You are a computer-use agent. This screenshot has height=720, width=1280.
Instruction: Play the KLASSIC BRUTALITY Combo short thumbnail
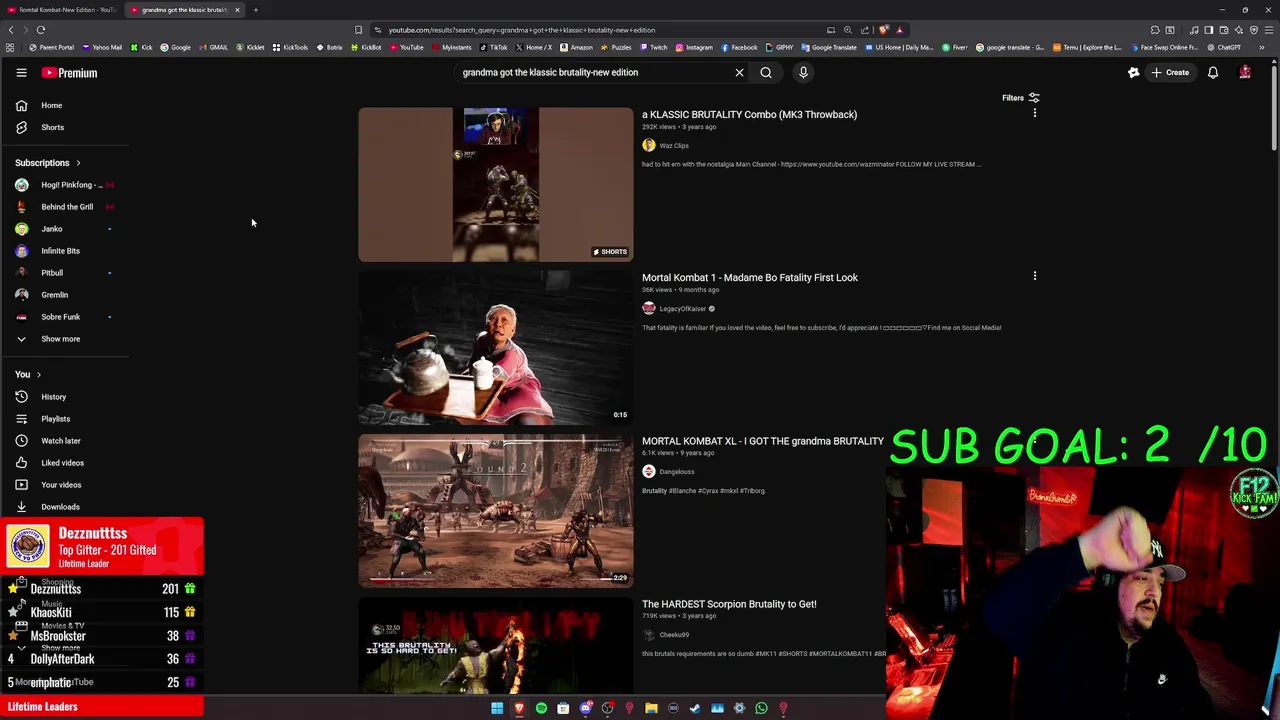point(496,185)
